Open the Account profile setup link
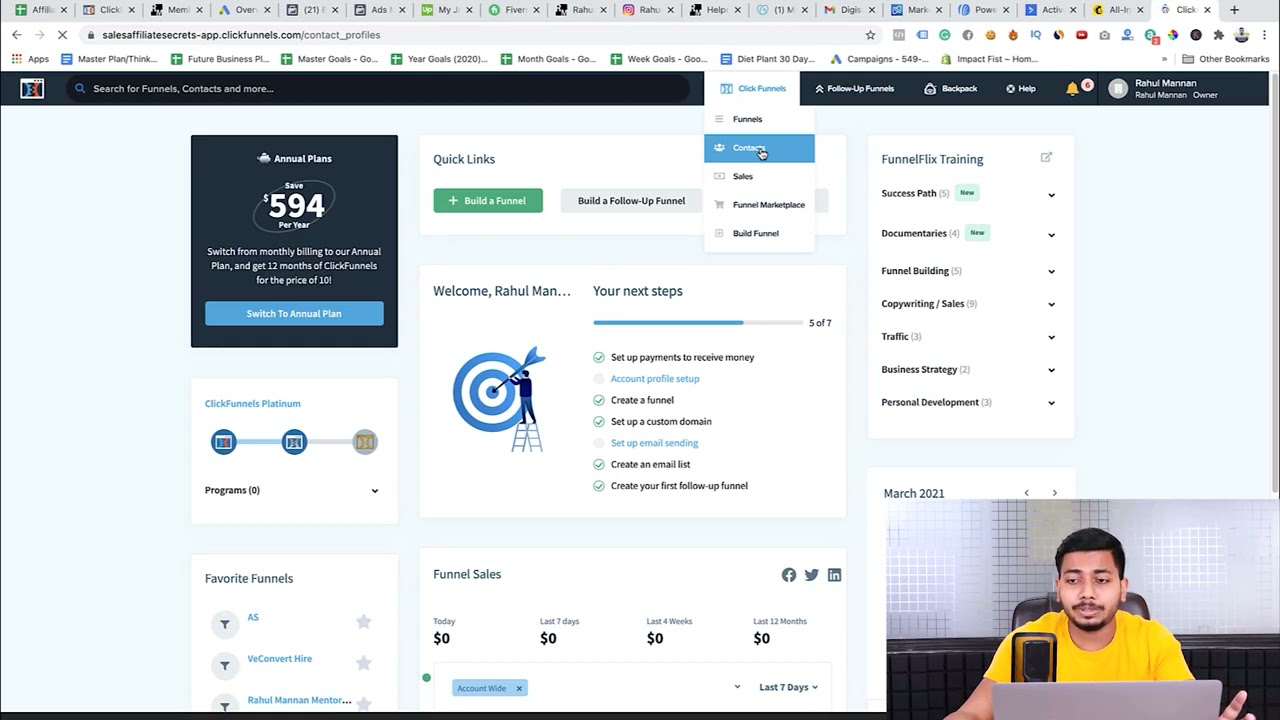This screenshot has height=720, width=1280. tap(655, 379)
